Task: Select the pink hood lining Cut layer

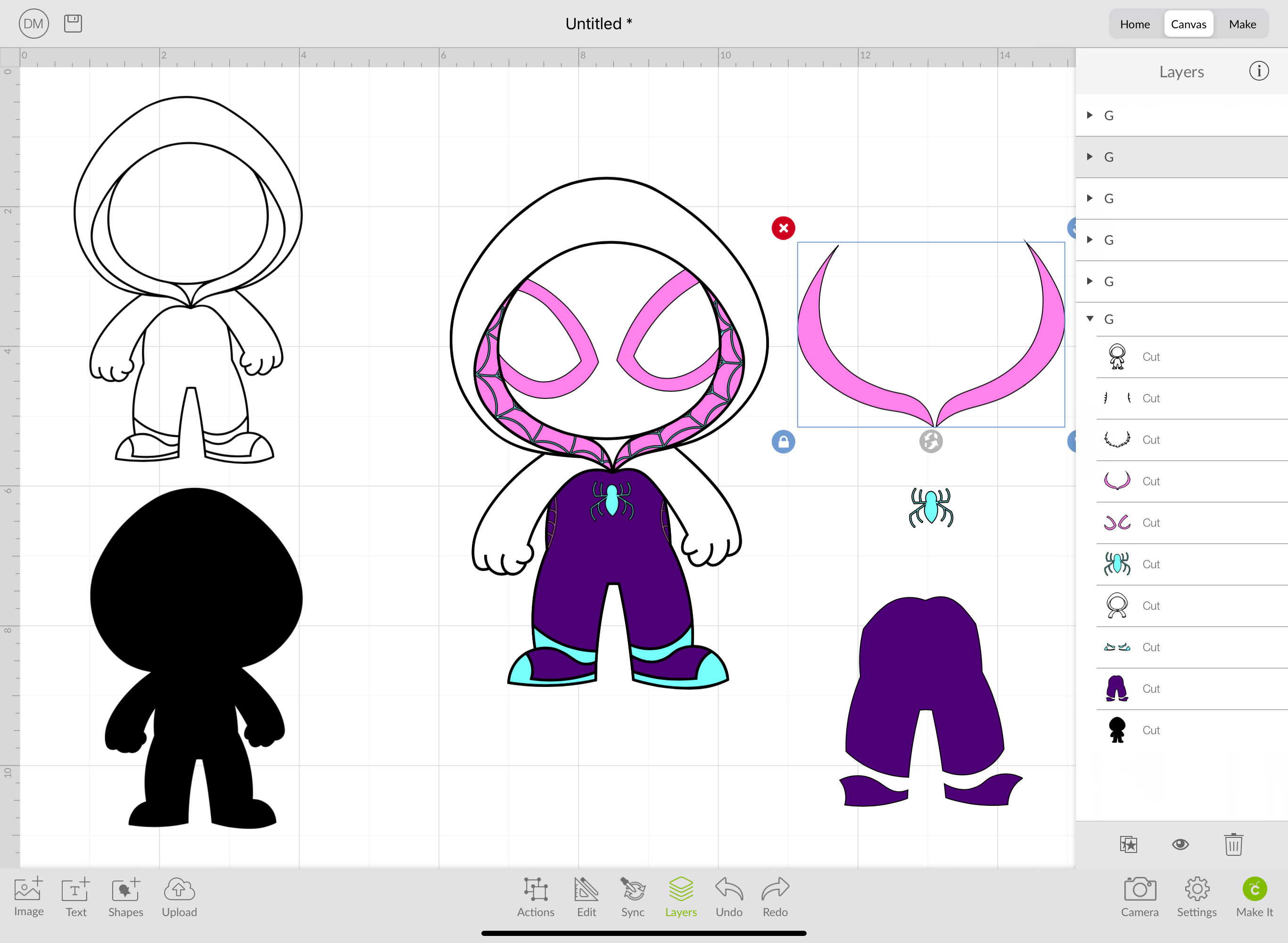Action: [x=1191, y=481]
